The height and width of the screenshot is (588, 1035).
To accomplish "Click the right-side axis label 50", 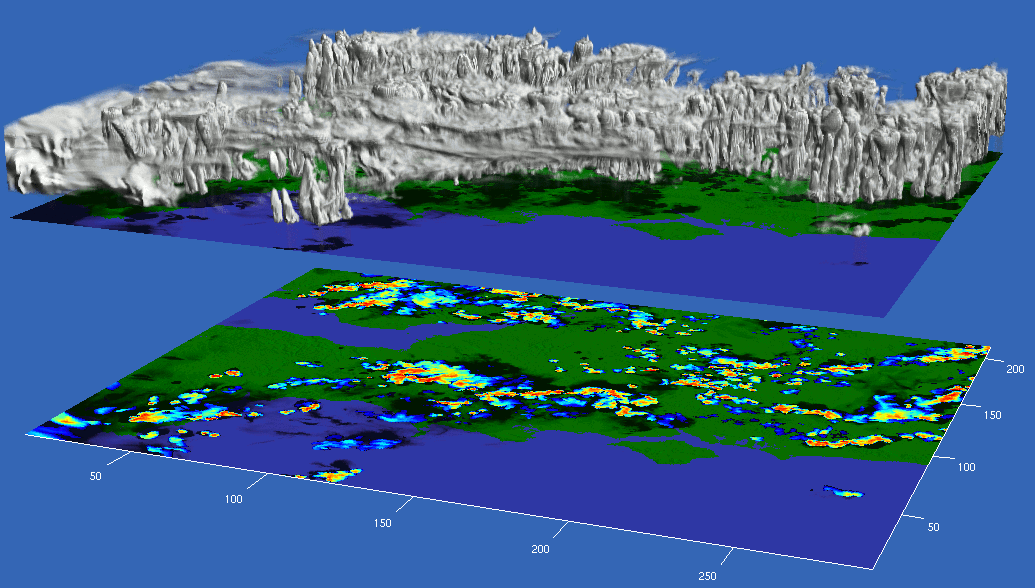I will tap(933, 527).
